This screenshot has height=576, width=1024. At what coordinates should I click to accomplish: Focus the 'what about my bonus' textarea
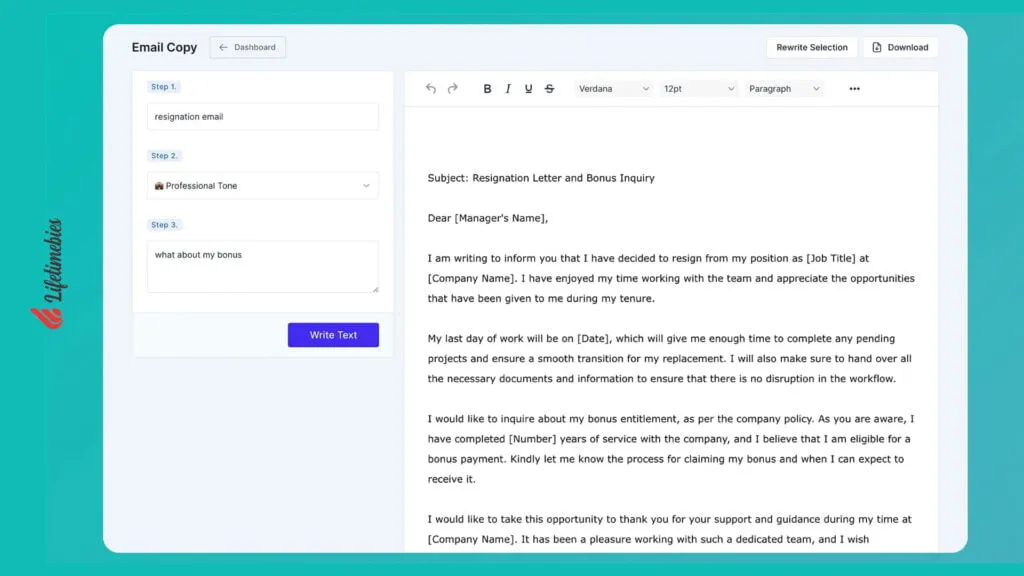[x=263, y=266]
